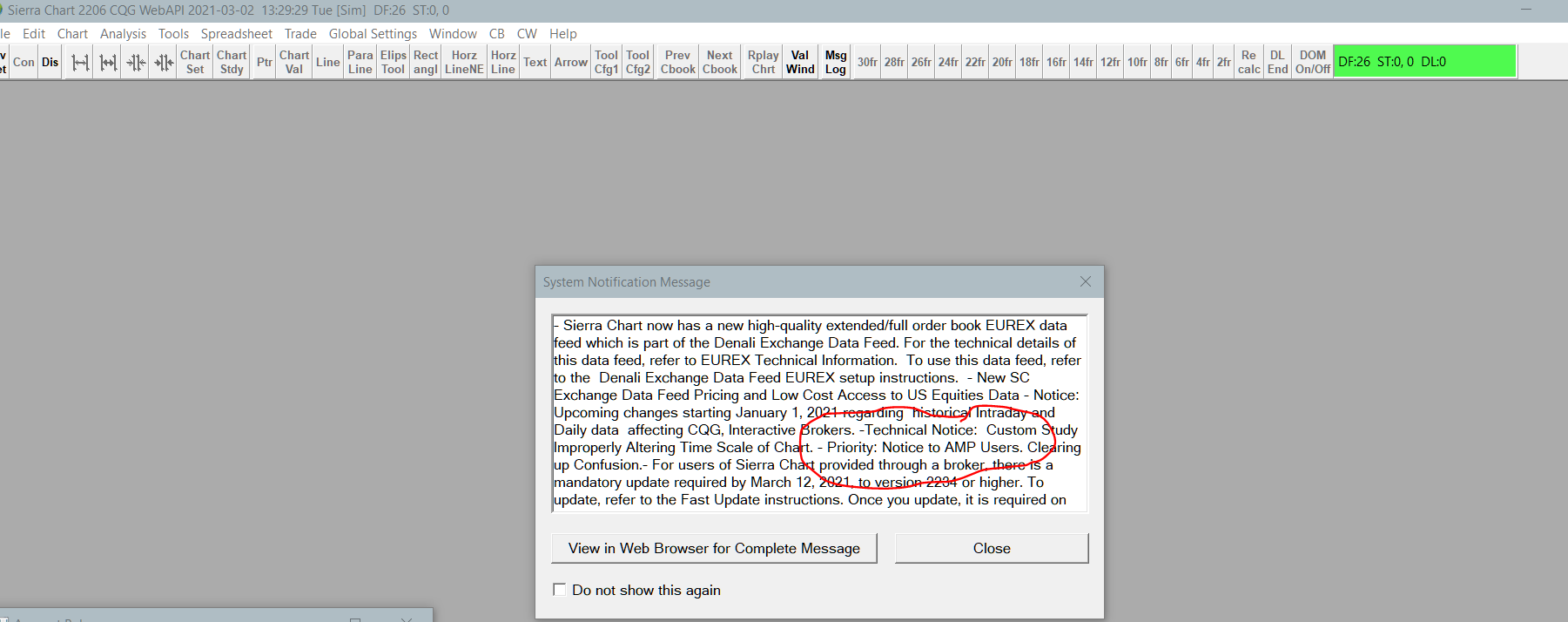
Task: Click the Re calc button
Action: pos(1249,62)
